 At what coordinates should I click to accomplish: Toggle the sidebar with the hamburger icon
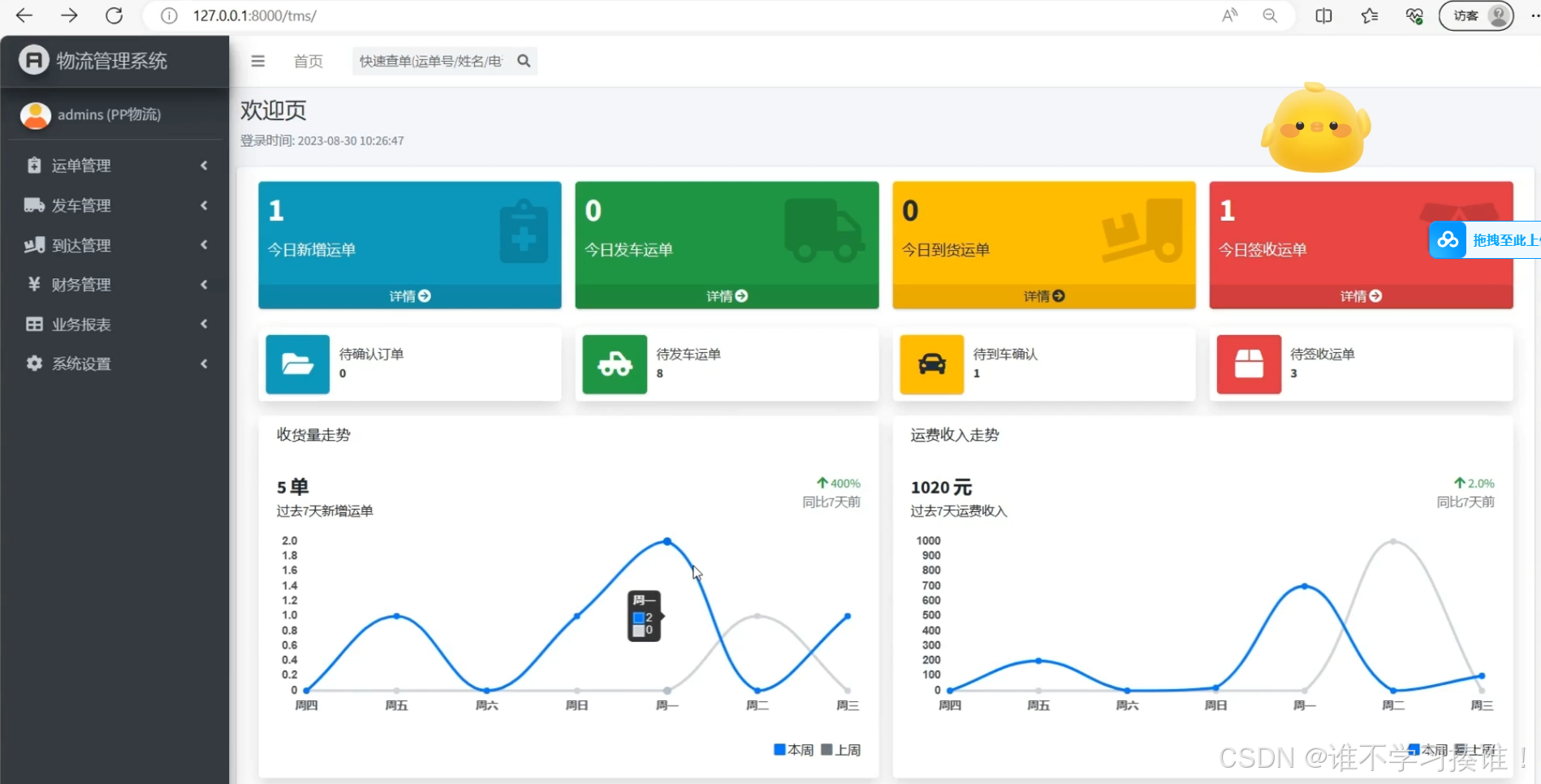point(258,61)
